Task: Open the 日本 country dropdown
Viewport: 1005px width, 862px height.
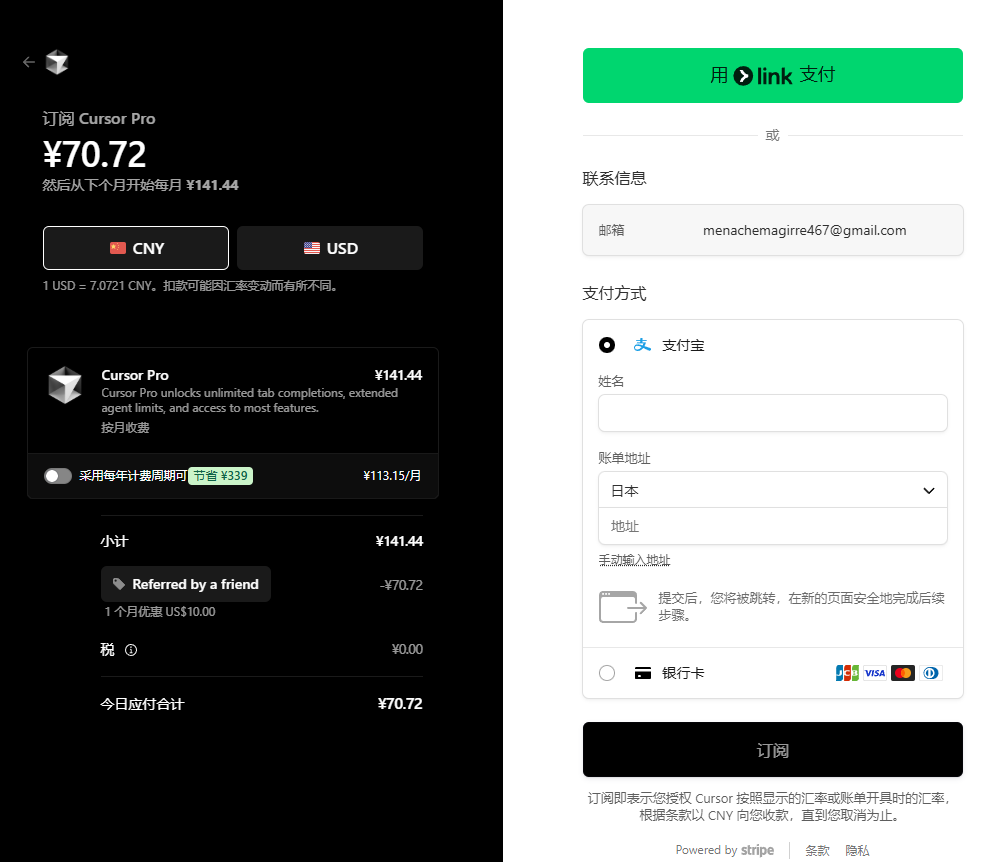Action: 772,490
